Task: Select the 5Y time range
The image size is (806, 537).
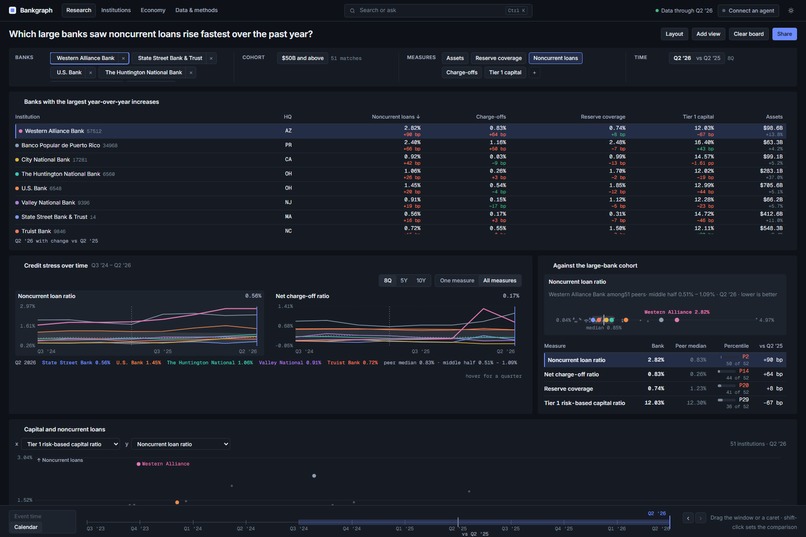Action: pyautogui.click(x=404, y=281)
